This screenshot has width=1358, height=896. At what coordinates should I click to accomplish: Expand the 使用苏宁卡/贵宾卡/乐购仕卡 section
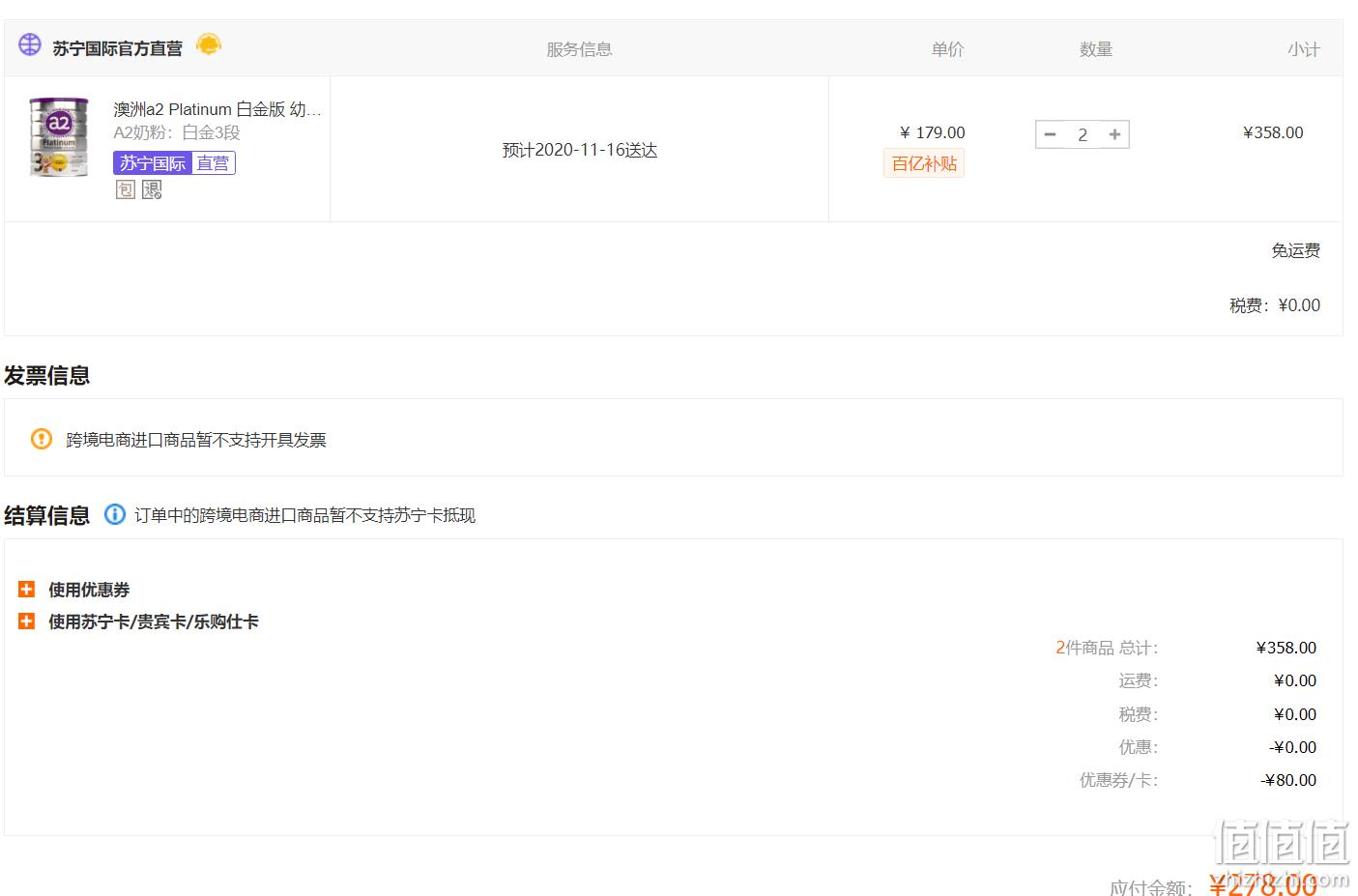[x=26, y=621]
